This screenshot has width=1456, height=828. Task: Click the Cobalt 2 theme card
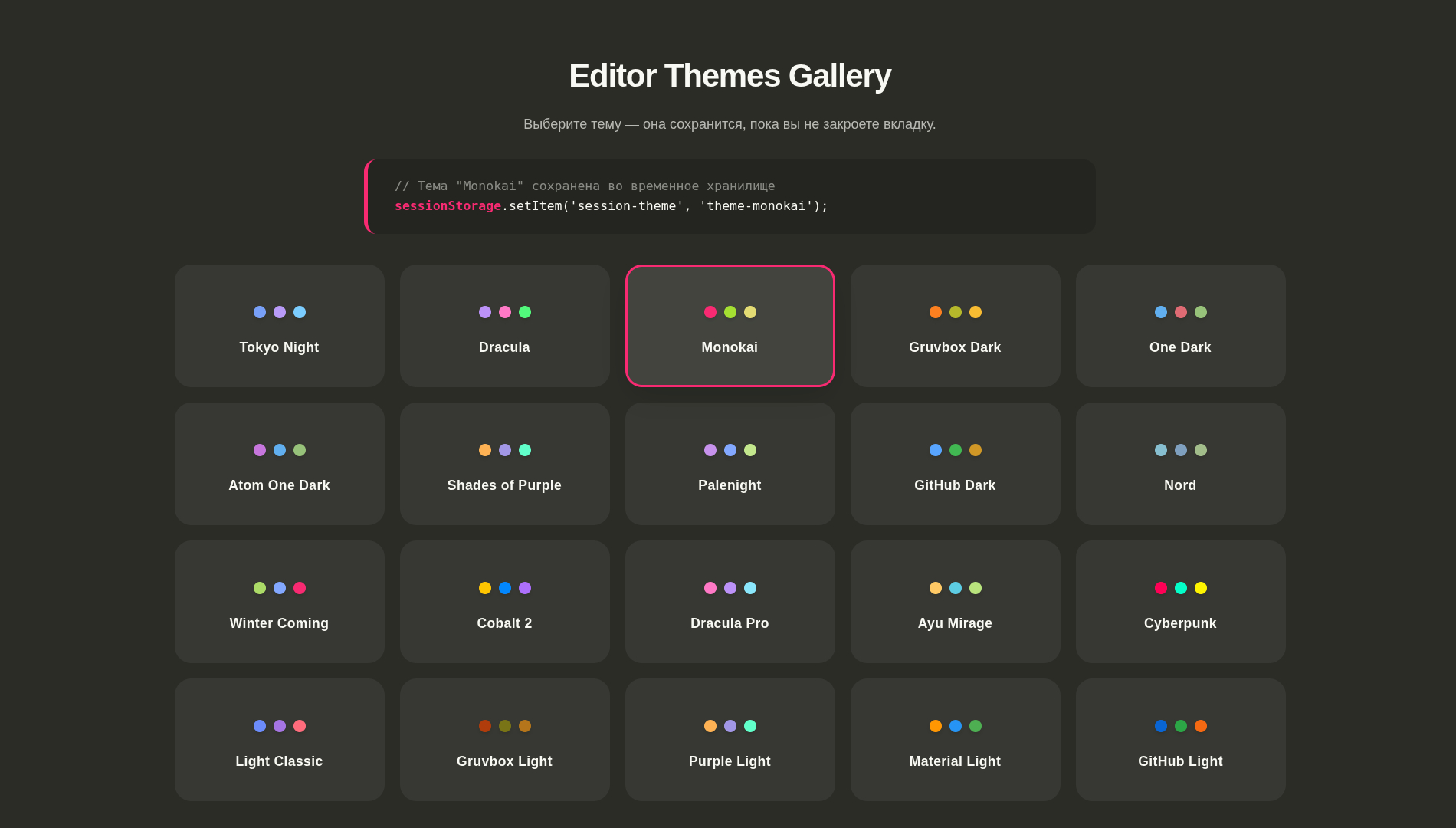pos(504,602)
